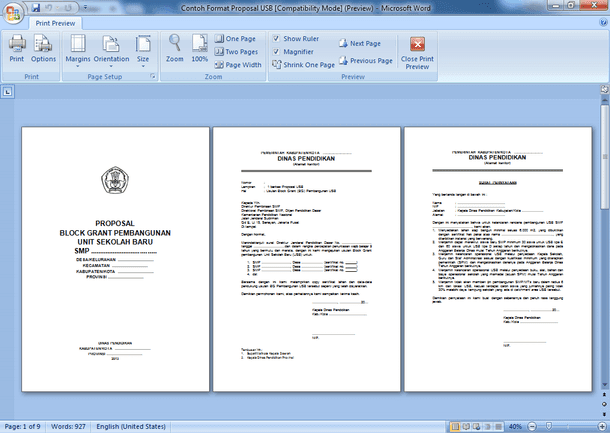
Task: Switch to Draft view
Action: 498,427
